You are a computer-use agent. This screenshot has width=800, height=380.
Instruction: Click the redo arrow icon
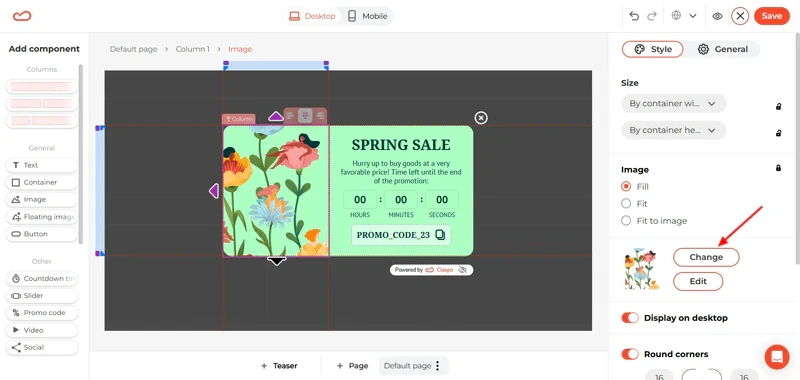652,16
